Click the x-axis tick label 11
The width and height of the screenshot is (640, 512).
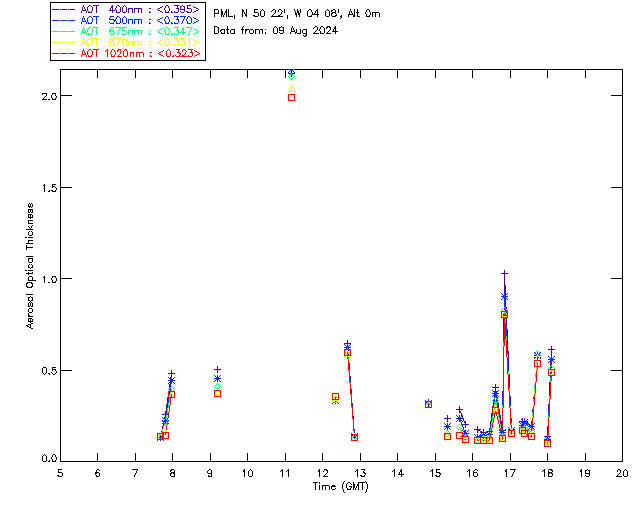(285, 474)
